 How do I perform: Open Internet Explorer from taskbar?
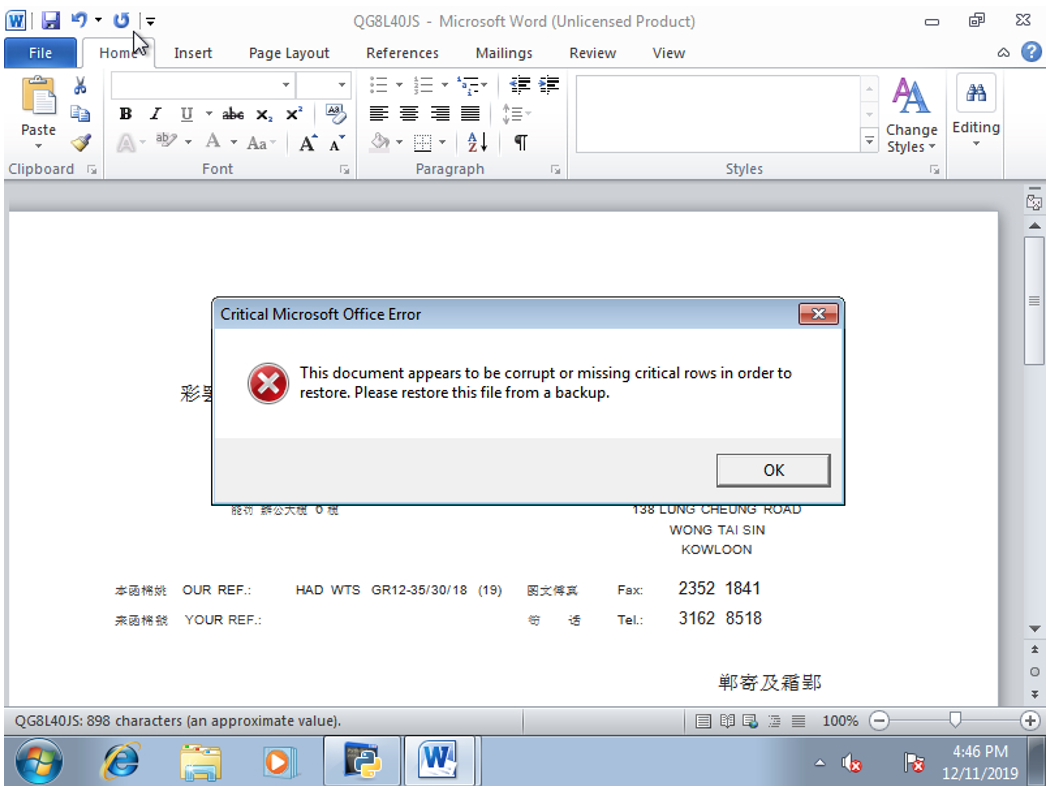(x=120, y=761)
